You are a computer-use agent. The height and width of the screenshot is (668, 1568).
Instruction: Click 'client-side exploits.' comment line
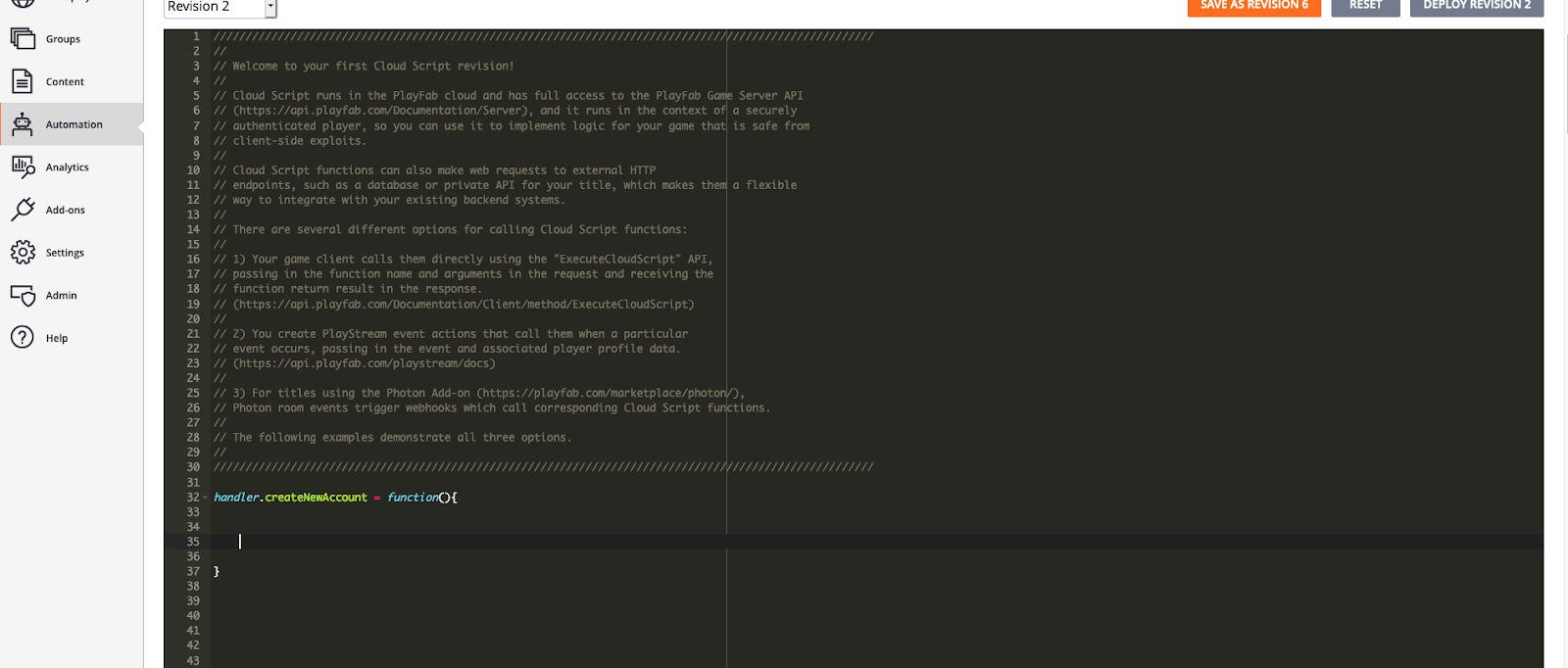290,141
